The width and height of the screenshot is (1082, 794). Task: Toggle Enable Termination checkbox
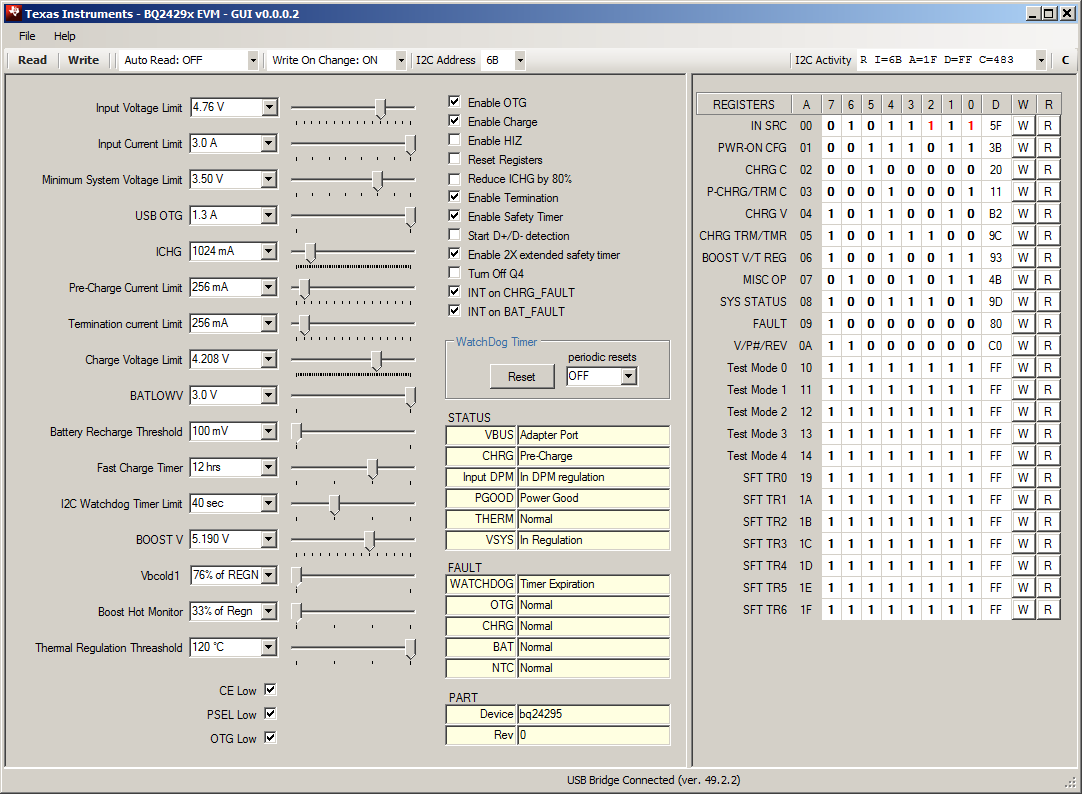point(454,197)
